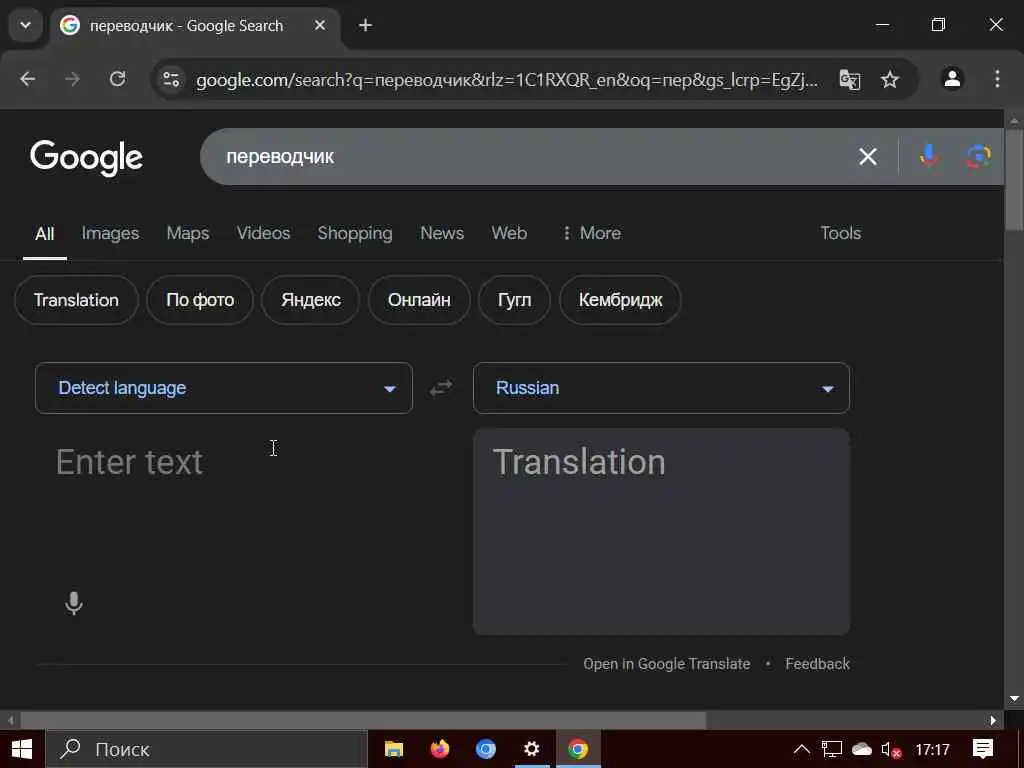This screenshot has width=1024, height=768.
Task: Switch to the Web tab
Action: (x=509, y=234)
